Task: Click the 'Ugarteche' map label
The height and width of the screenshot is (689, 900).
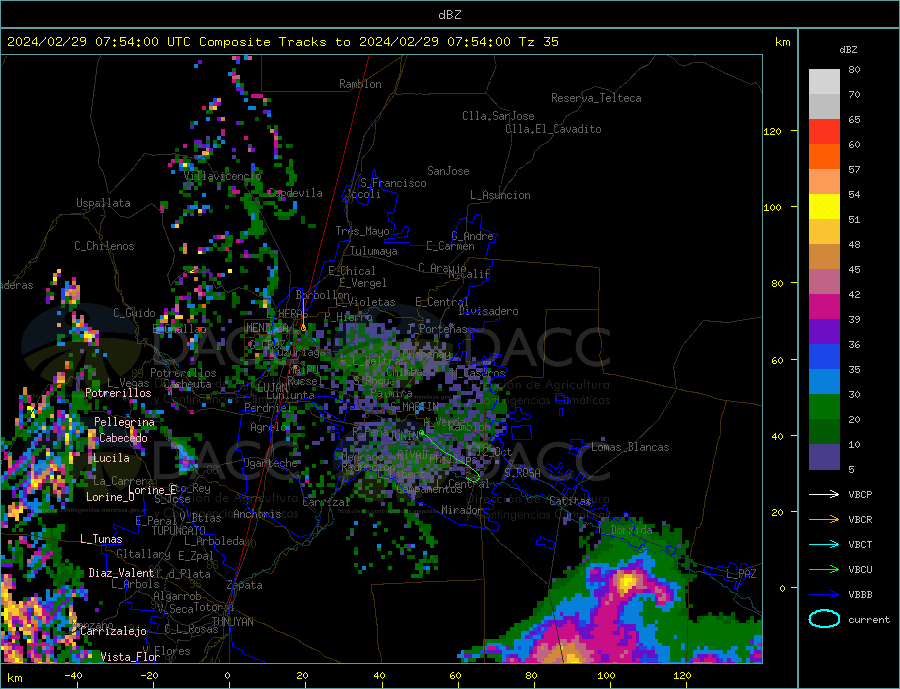Action: pos(270,463)
